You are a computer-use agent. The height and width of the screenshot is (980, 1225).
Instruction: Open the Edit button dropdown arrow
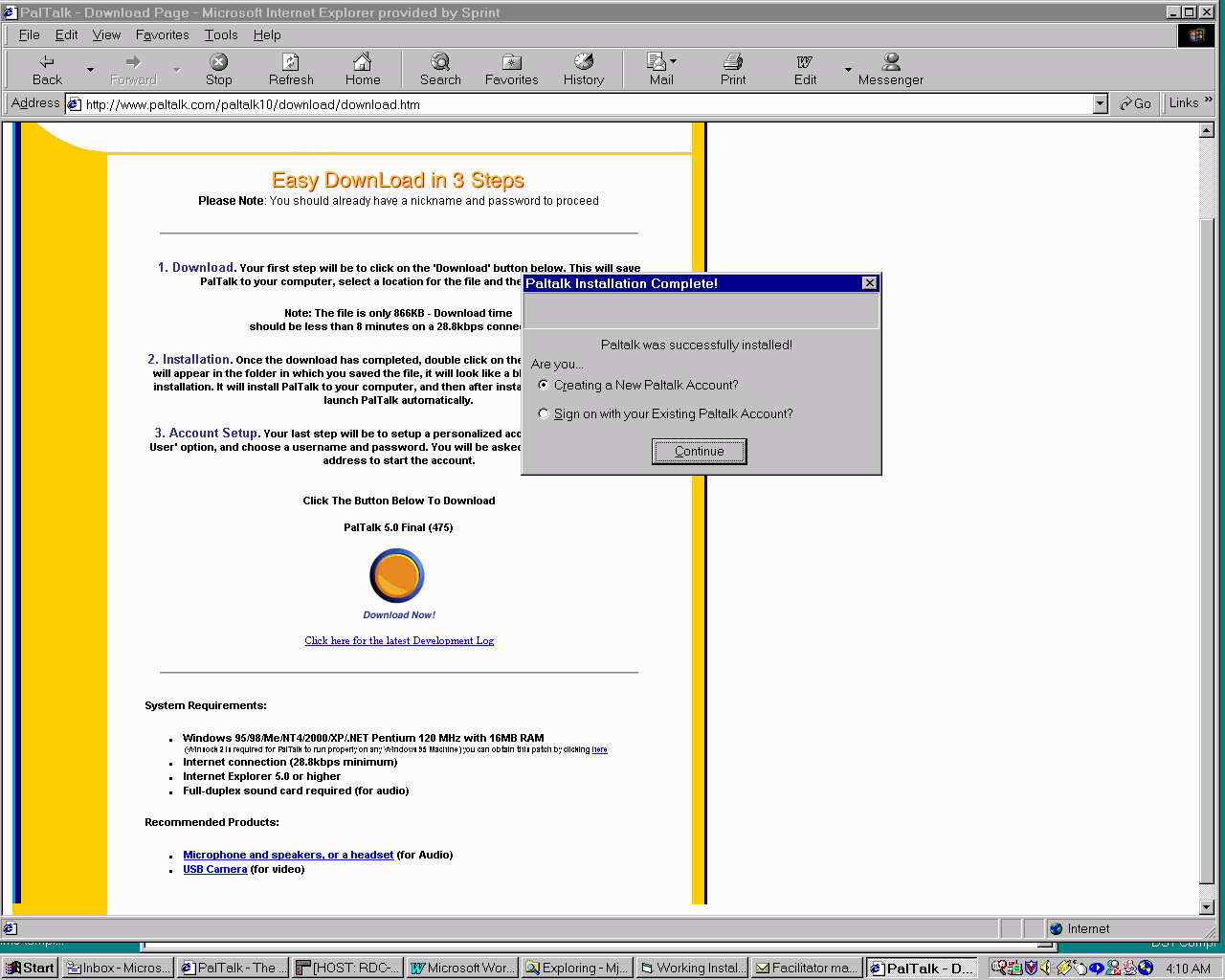pos(848,70)
